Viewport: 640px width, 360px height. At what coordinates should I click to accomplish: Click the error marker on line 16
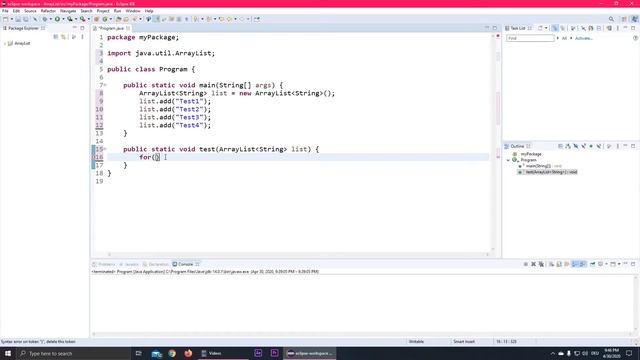[x=94, y=157]
